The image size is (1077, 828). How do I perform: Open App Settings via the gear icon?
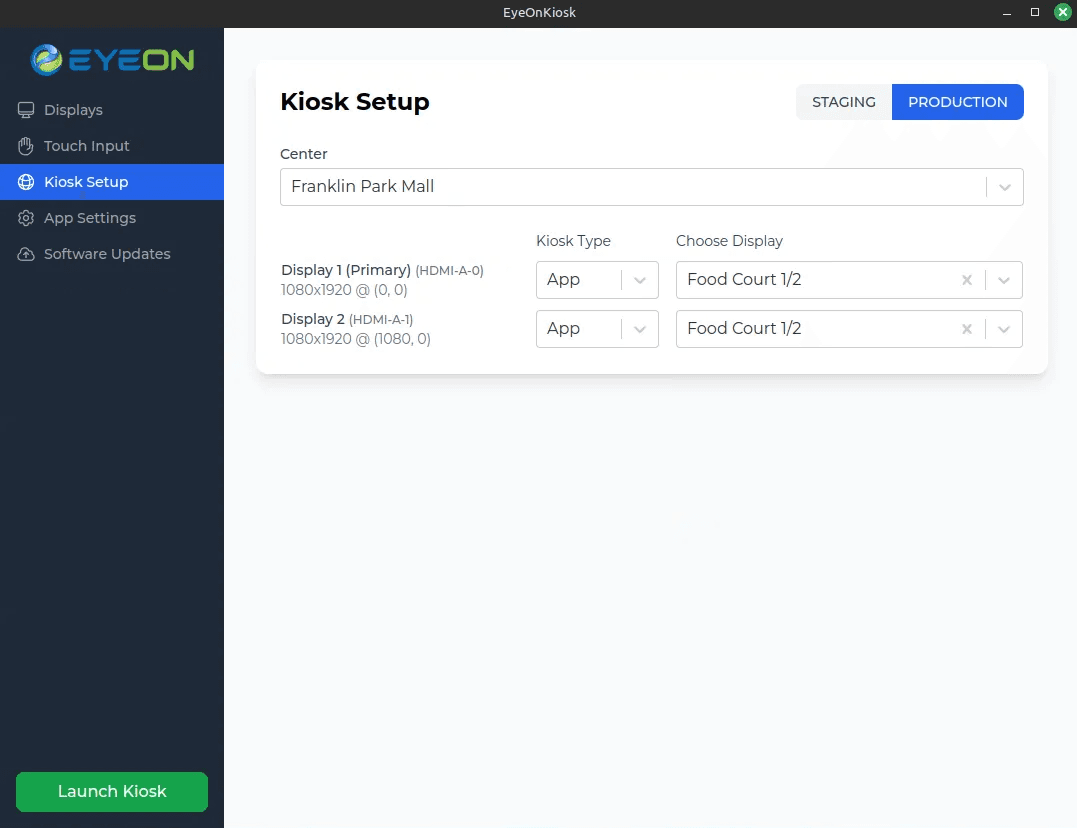tap(24, 218)
